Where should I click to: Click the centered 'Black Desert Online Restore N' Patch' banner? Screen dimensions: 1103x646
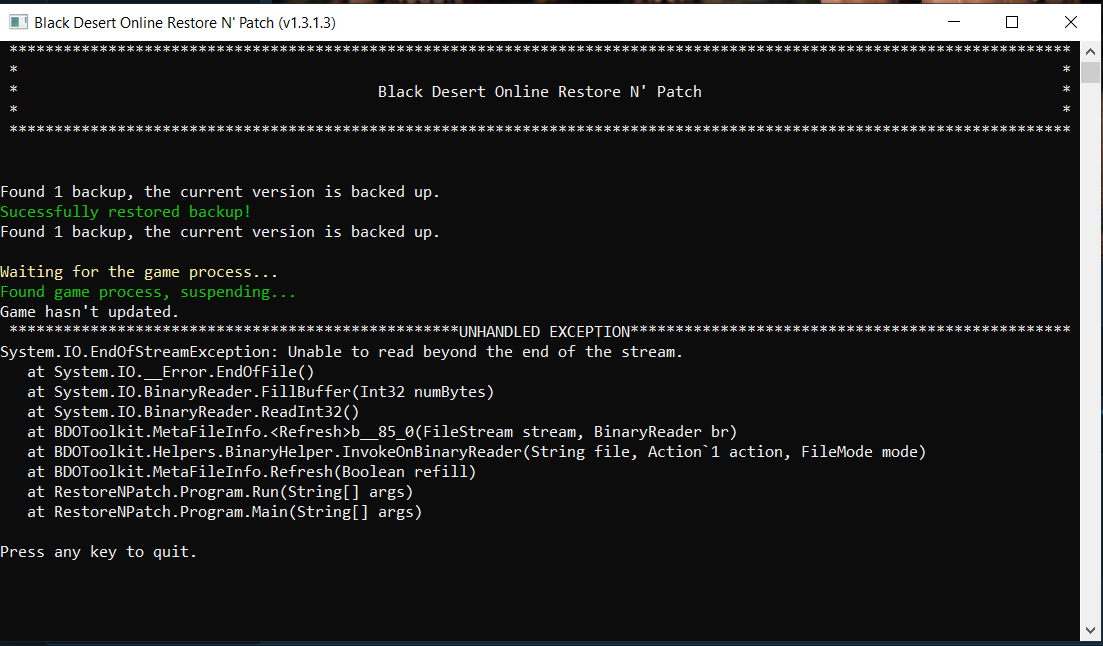coord(540,92)
